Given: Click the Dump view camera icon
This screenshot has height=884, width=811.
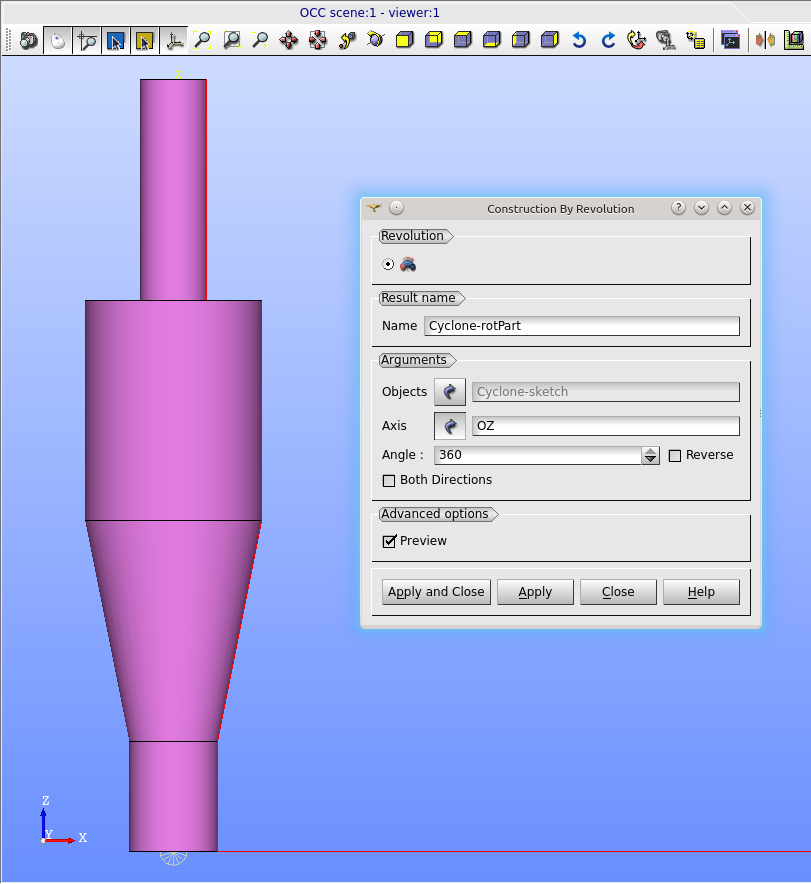Looking at the screenshot, I should [x=29, y=41].
